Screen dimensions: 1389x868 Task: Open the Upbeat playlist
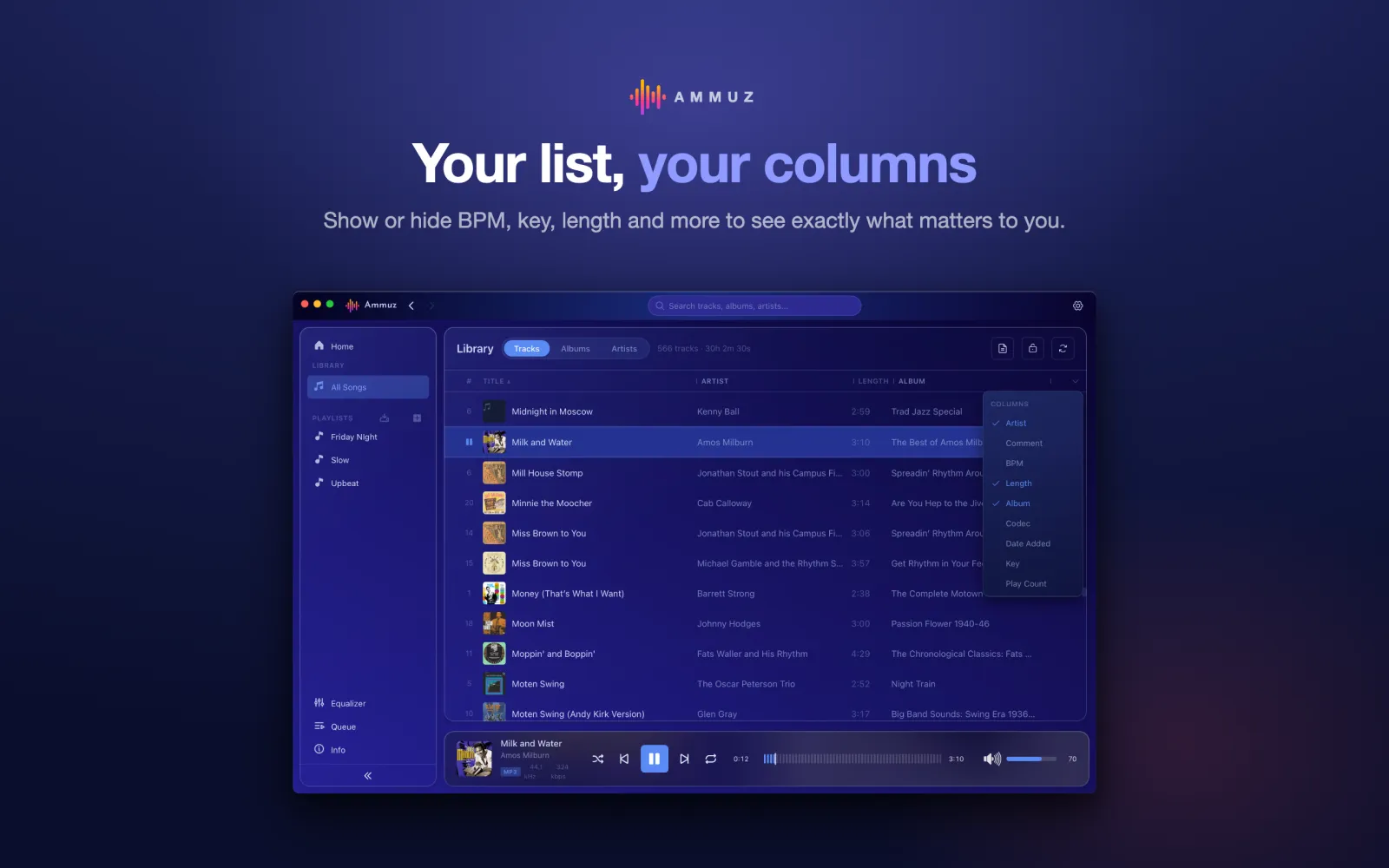[x=368, y=483]
